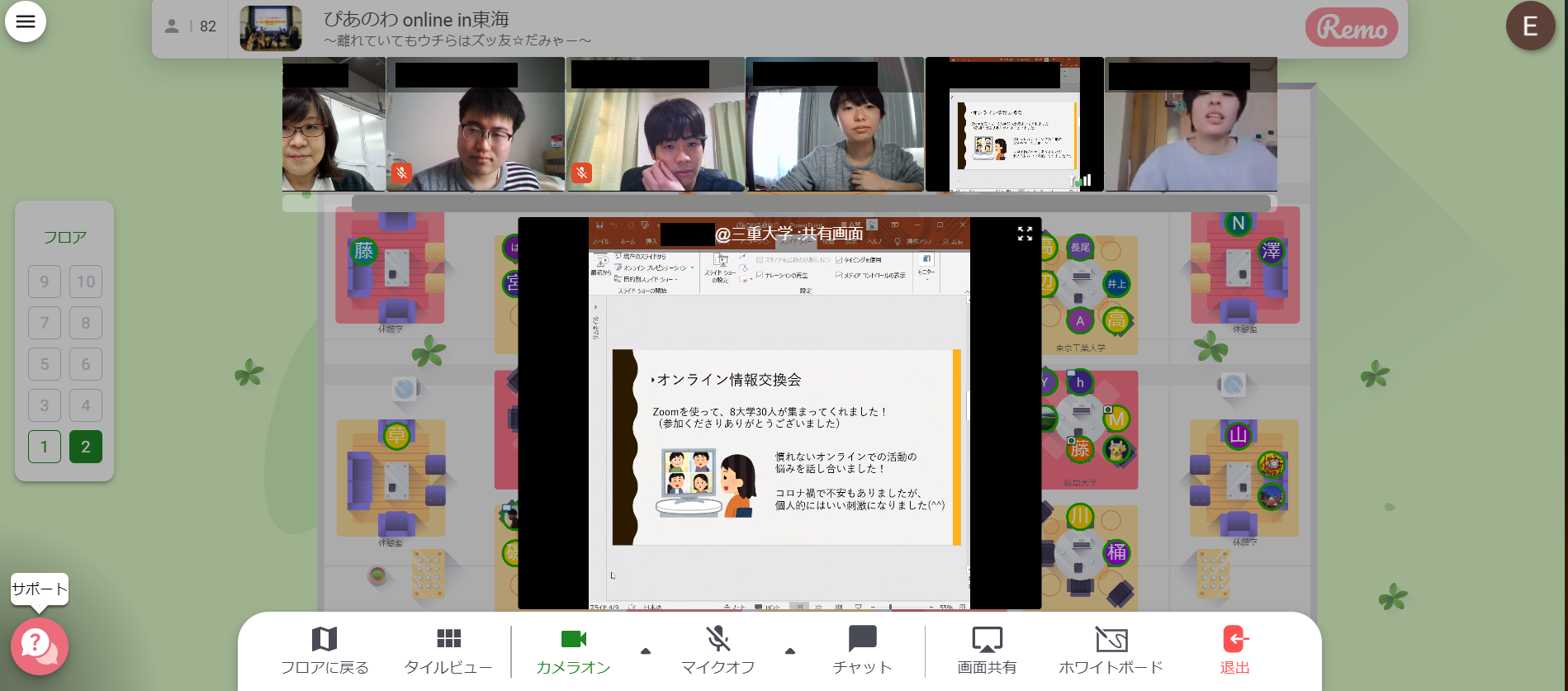
Task: Go to floor 7
Action: pyautogui.click(x=45, y=323)
